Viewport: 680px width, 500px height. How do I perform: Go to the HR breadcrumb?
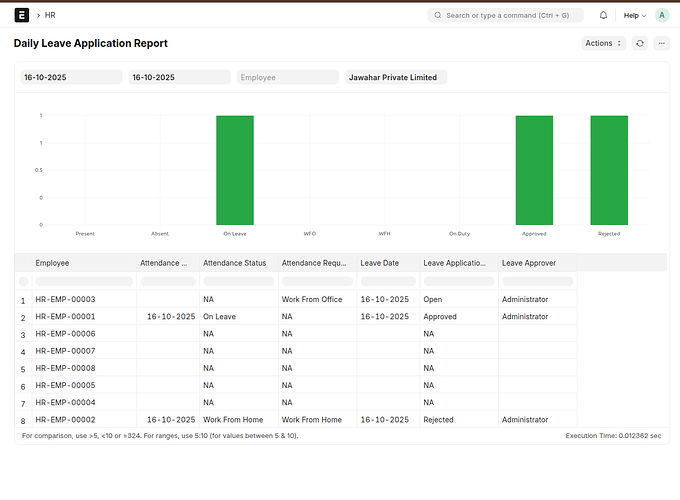[x=50, y=16]
